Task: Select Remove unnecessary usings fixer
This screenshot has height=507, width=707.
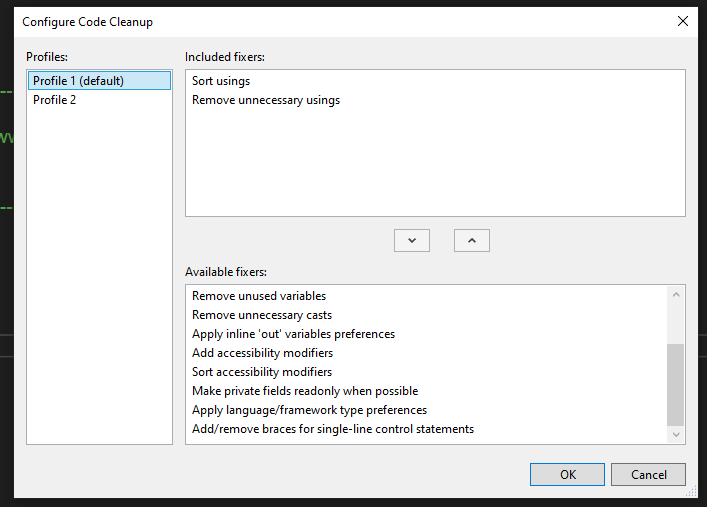Action: [266, 100]
